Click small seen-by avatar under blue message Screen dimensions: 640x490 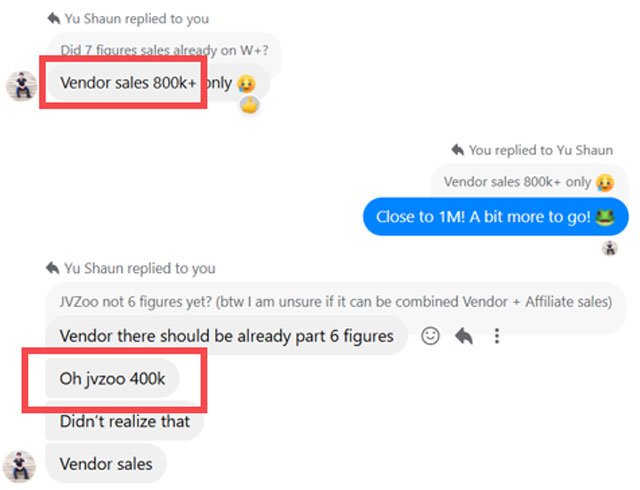(610, 248)
